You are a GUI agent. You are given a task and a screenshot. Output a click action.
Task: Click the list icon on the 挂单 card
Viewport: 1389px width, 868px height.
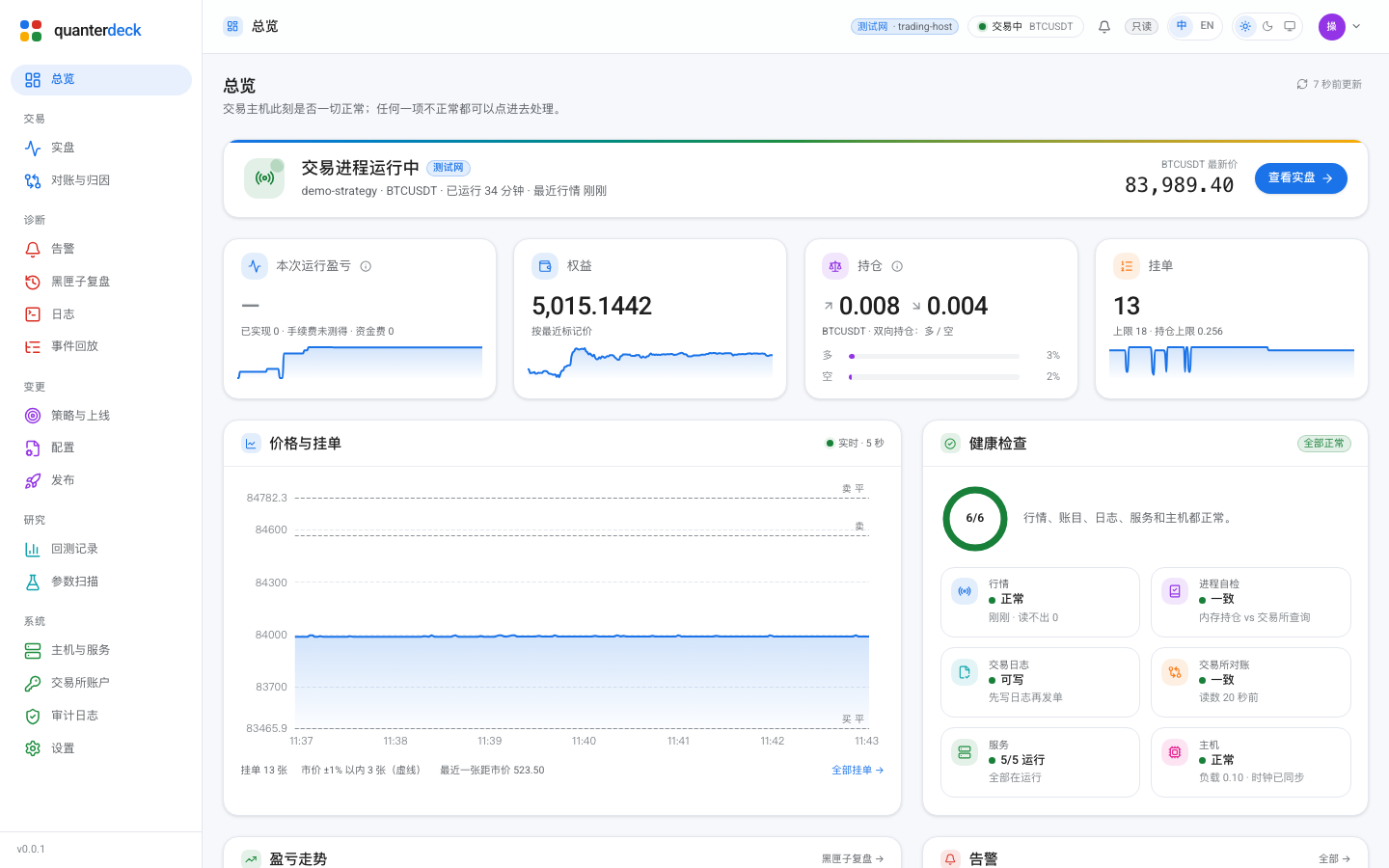coord(1127,266)
